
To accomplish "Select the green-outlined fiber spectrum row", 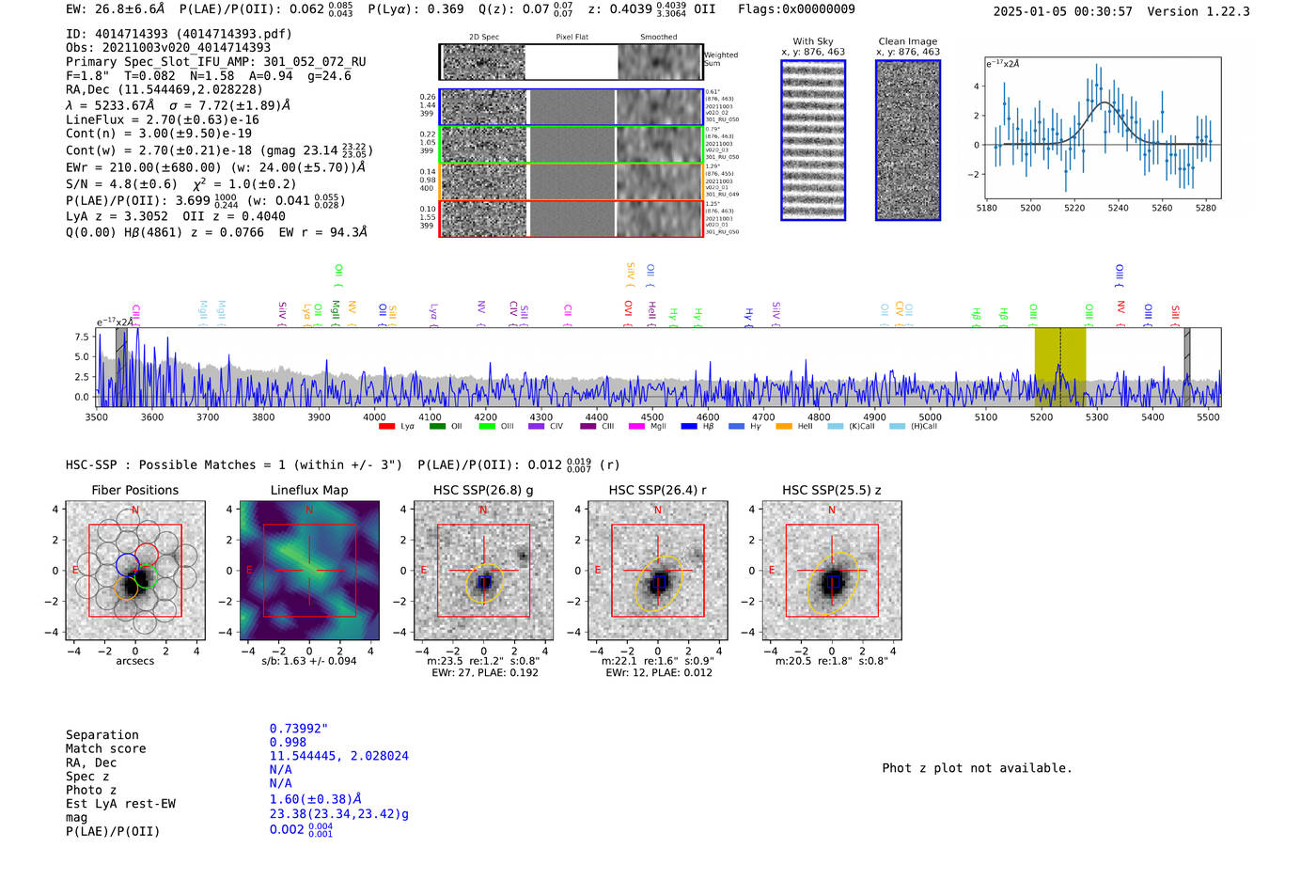I will click(x=572, y=144).
